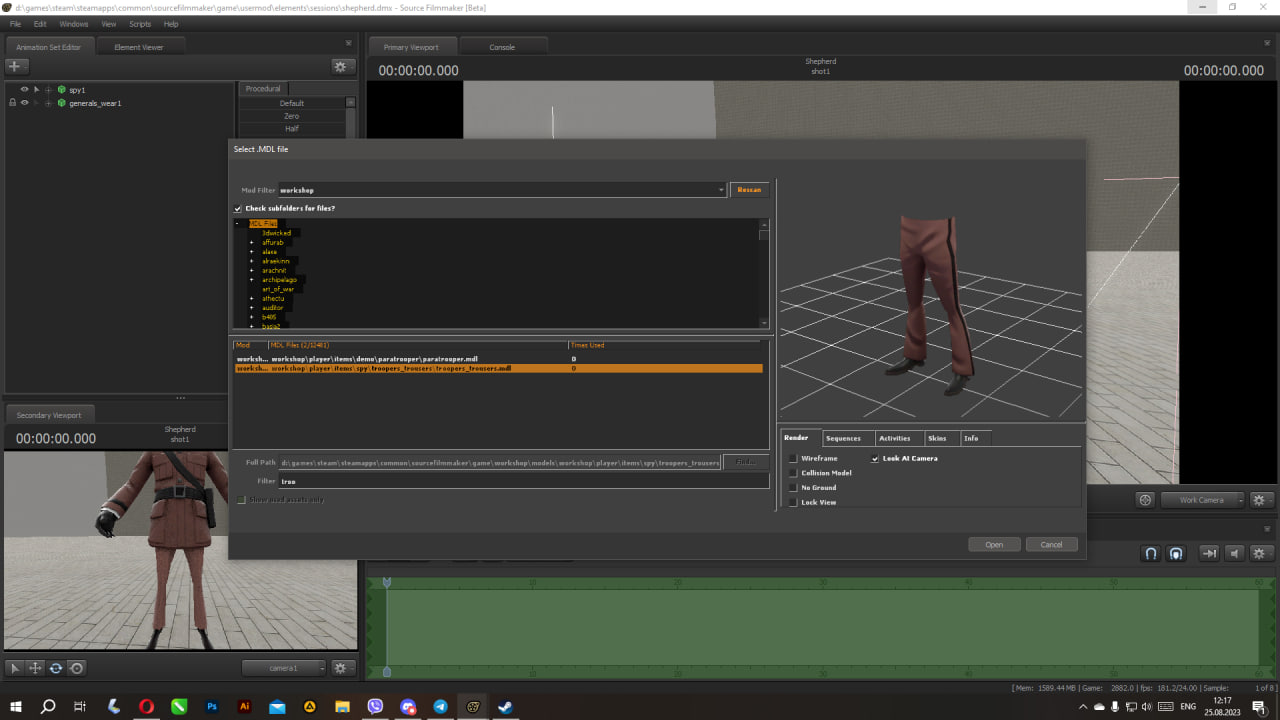Click the green cube icon for spy1
Viewport: 1280px width, 720px height.
[x=62, y=90]
